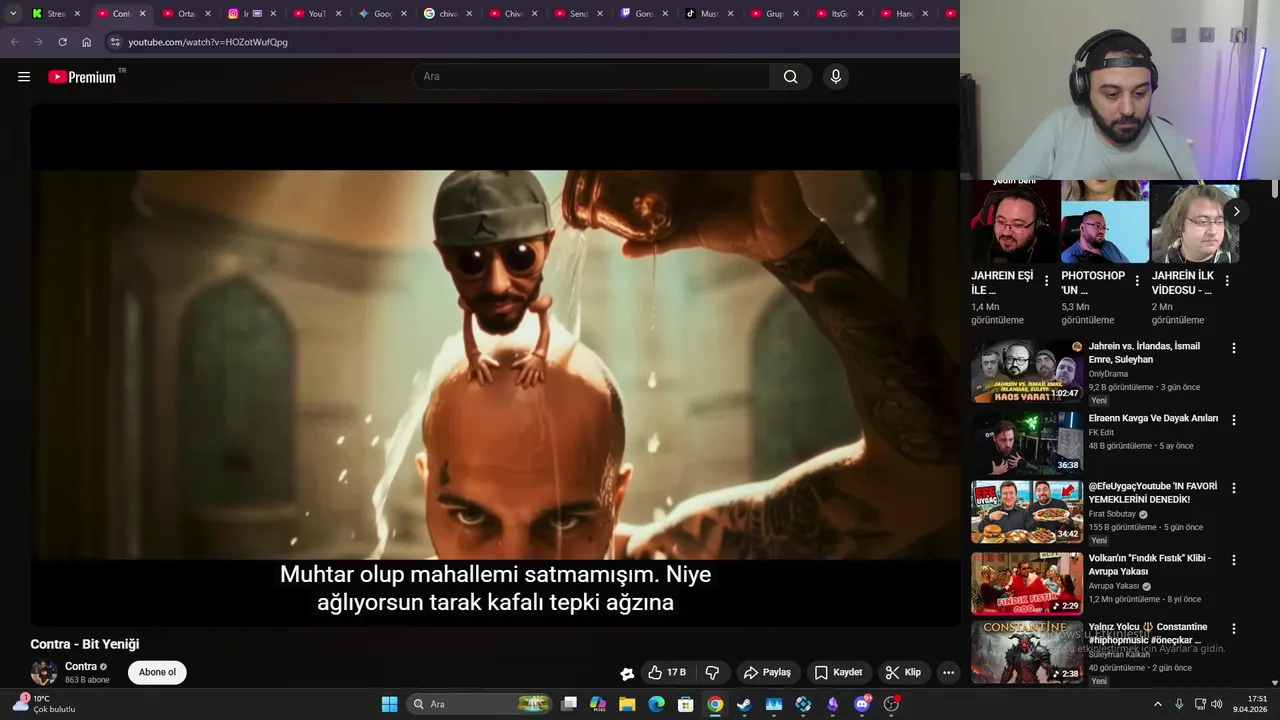
Task: Click Windows taskbar search box Ara
Action: (481, 704)
